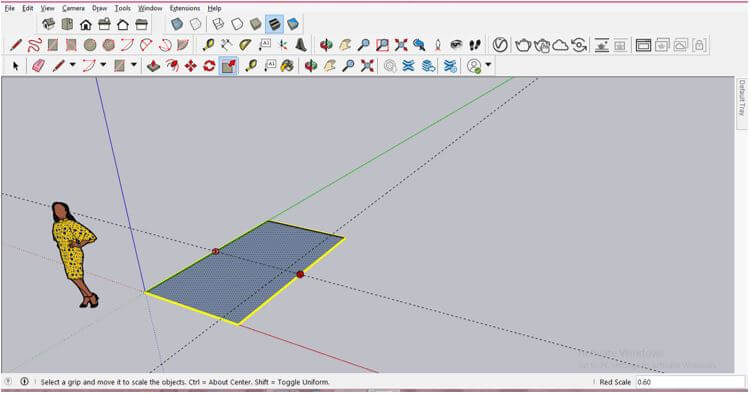Show the V-Ray Frame Buffer window icon
751x394 pixels.
(643, 45)
